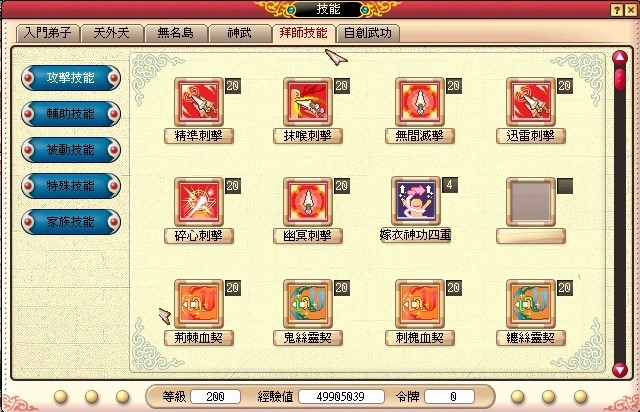Open the 神武 tab
Screen dimensions: 640x412
click(240, 33)
